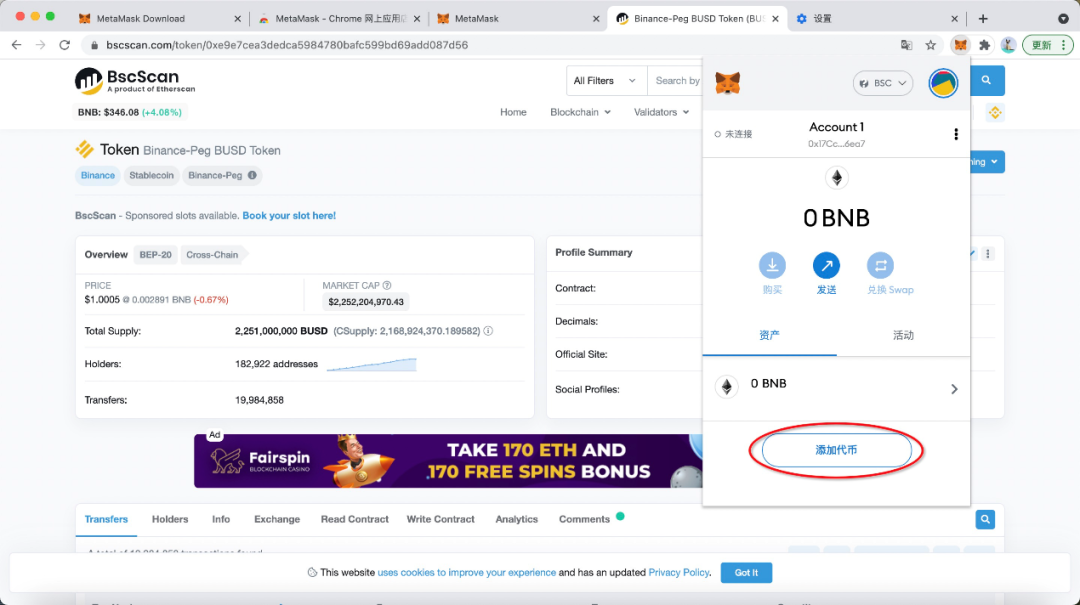Select the 活动 Activity tab in MetaMask
The width and height of the screenshot is (1080, 605).
[x=903, y=336]
